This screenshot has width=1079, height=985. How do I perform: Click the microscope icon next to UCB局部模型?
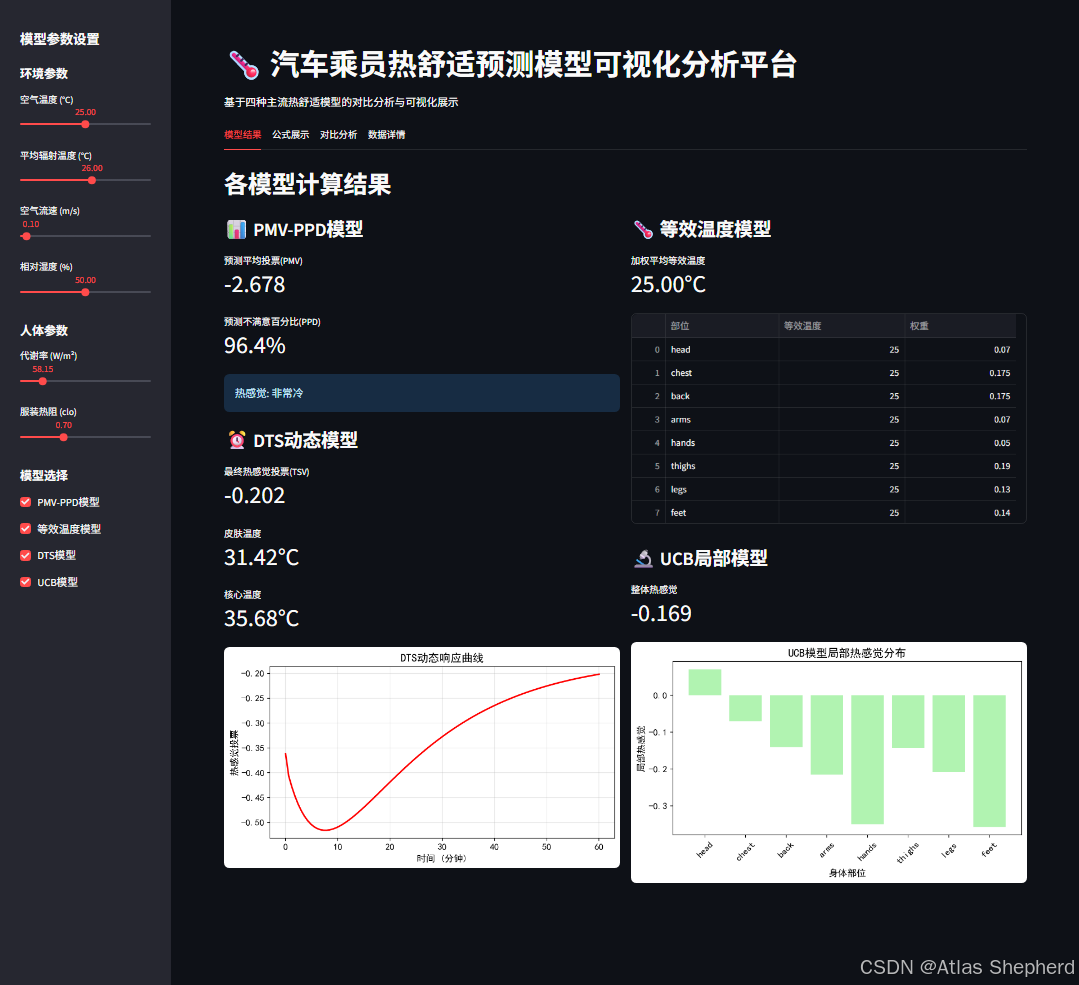coord(643,558)
